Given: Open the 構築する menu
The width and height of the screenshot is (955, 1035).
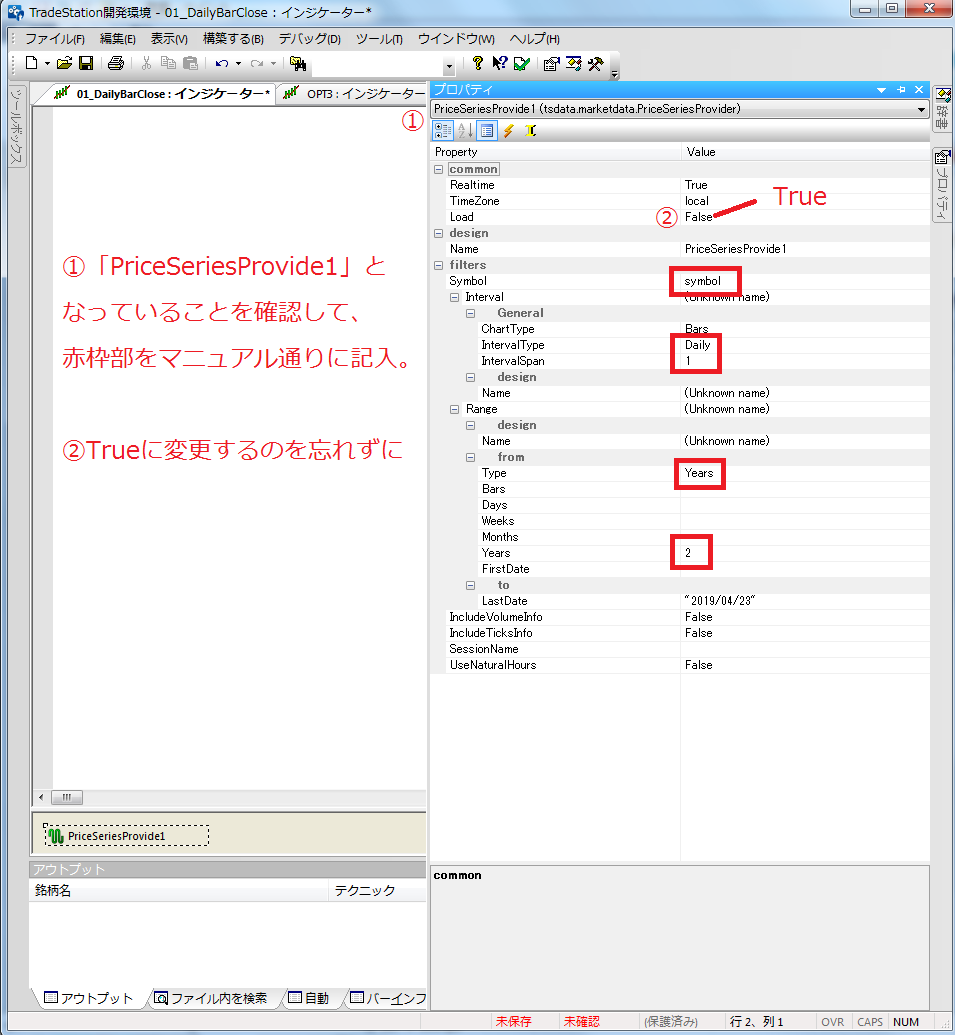Looking at the screenshot, I should pyautogui.click(x=233, y=39).
